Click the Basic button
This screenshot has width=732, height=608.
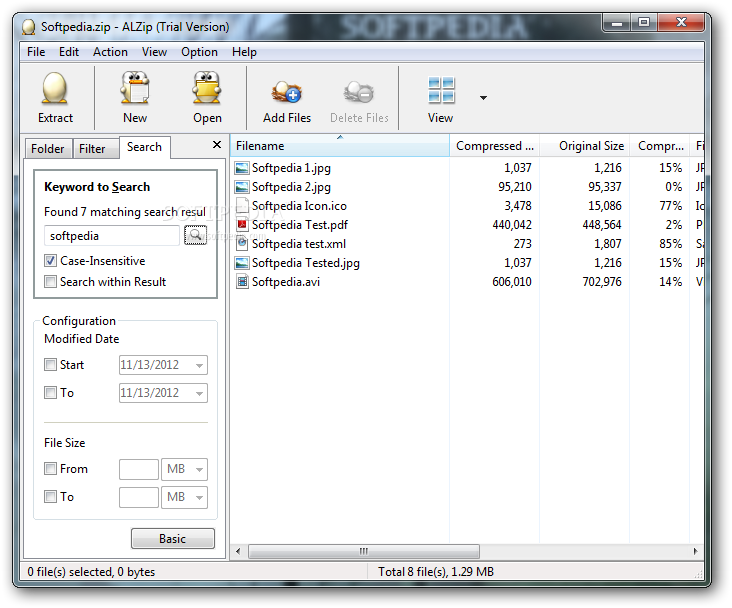173,538
